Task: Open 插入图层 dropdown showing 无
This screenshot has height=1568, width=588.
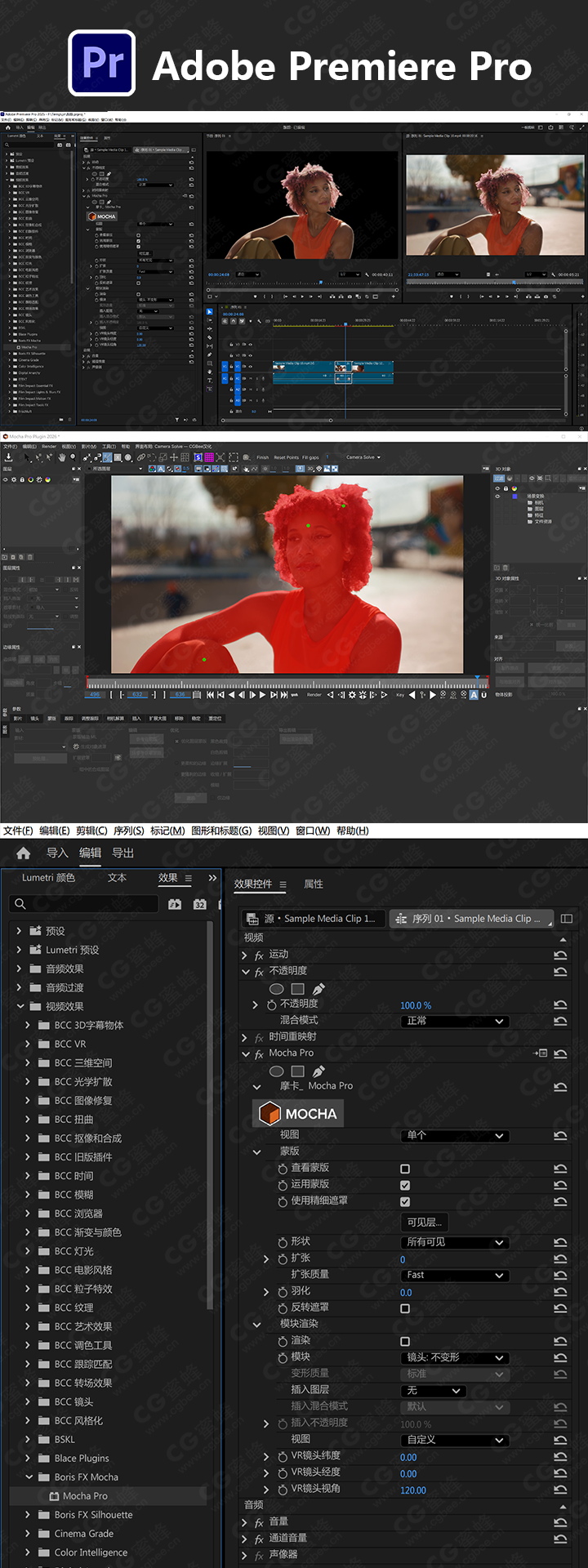Action: coord(434,1390)
